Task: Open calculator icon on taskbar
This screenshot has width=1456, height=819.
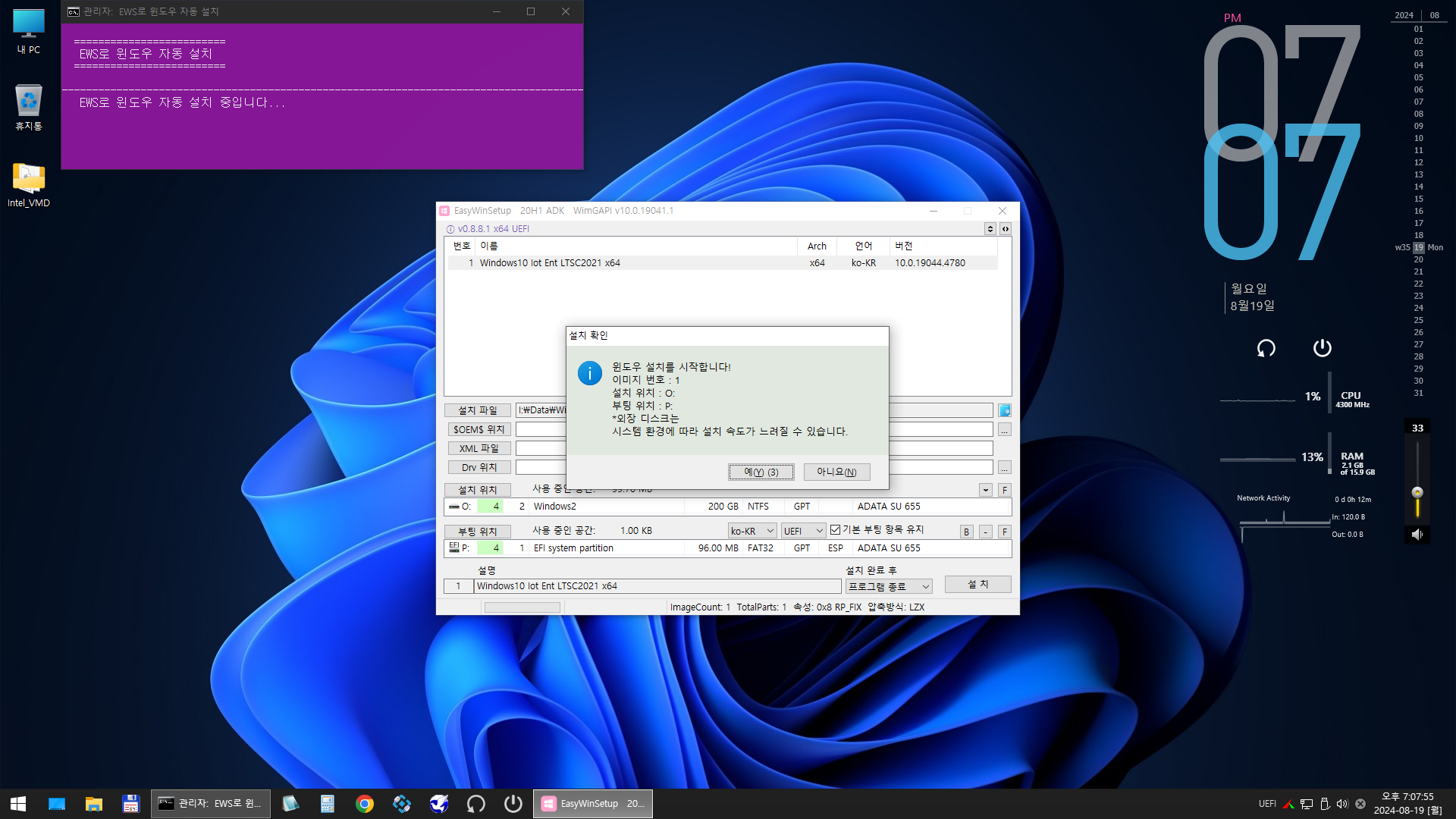Action: point(328,804)
